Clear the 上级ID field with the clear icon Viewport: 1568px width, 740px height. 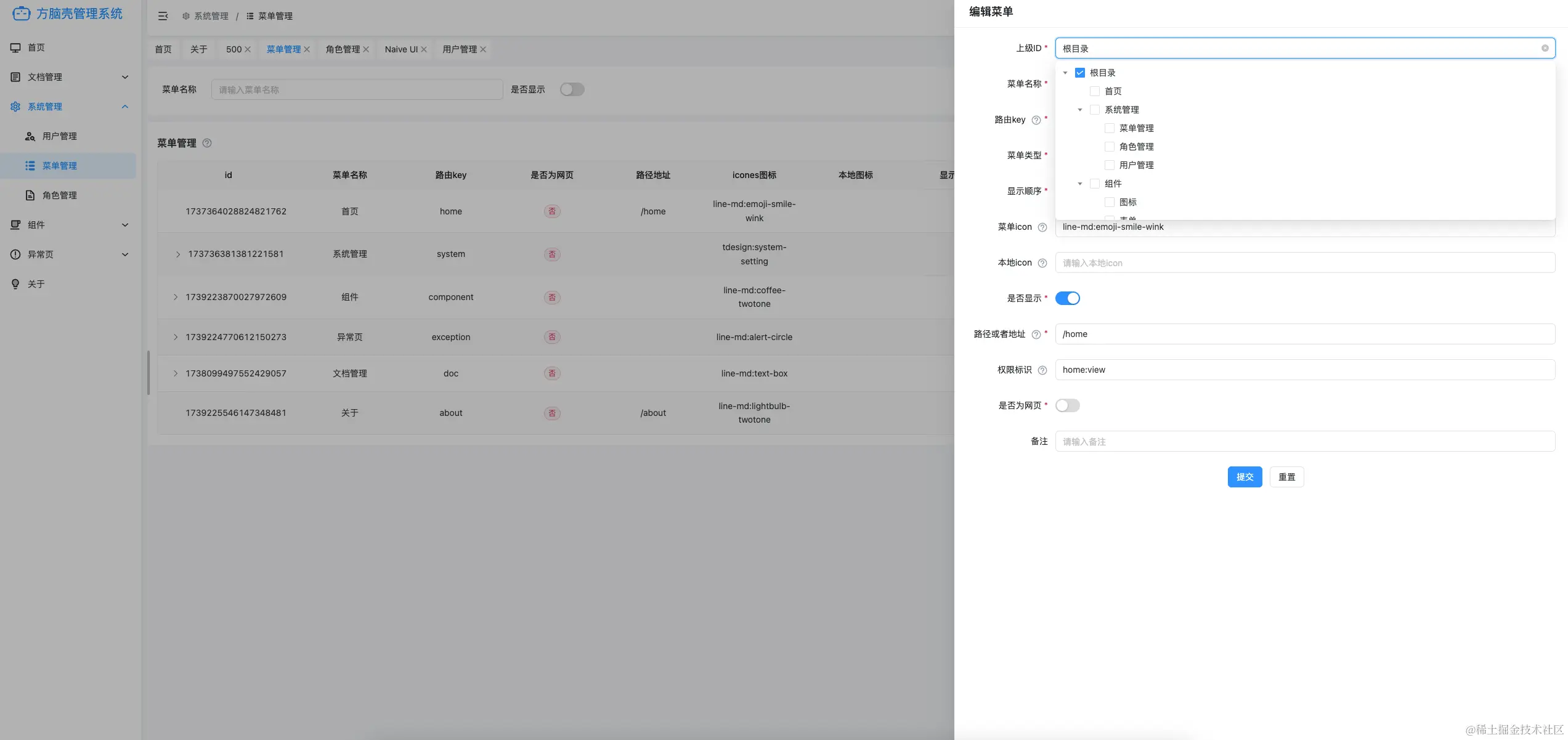coord(1545,48)
